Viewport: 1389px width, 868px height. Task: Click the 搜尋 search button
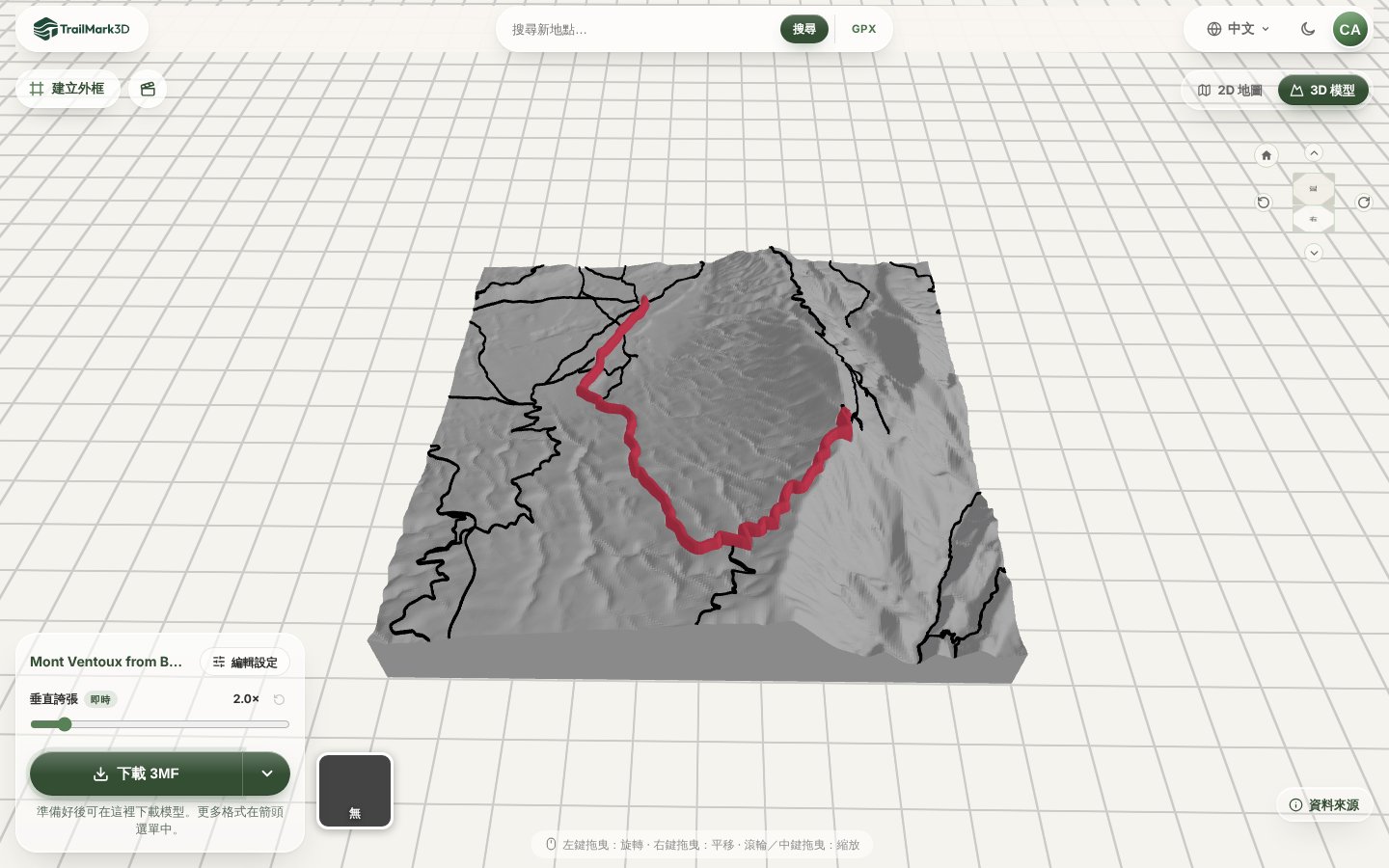pos(804,29)
